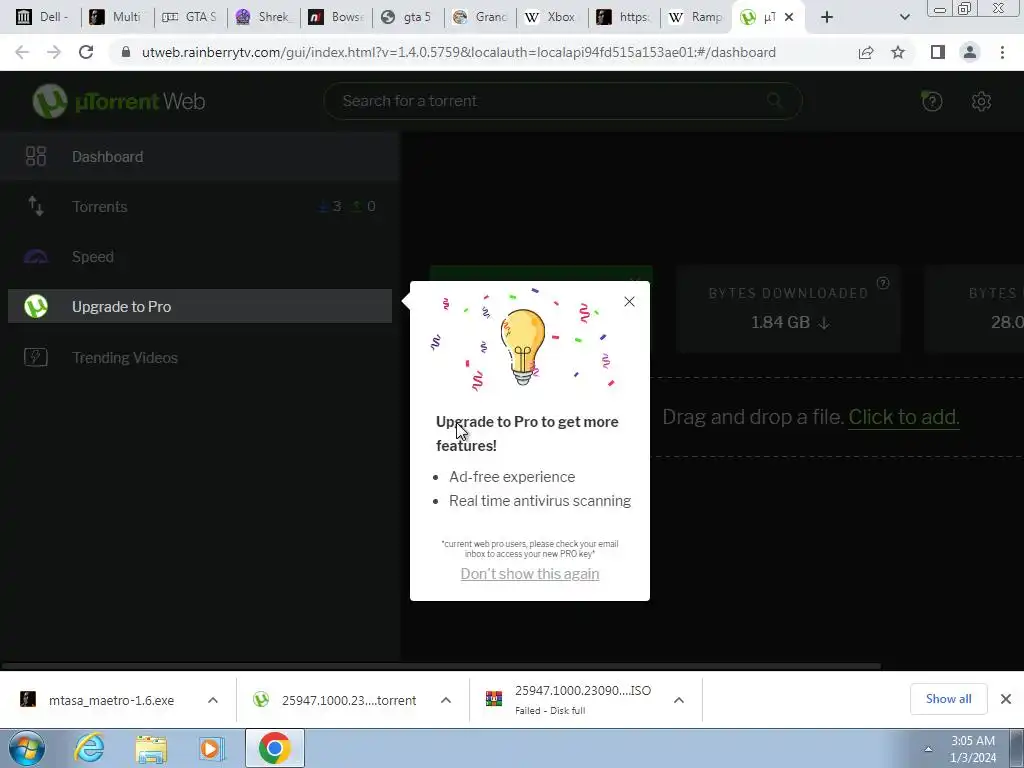Focus the Search for a torrent field
Image resolution: width=1024 pixels, height=768 pixels.
tap(563, 101)
